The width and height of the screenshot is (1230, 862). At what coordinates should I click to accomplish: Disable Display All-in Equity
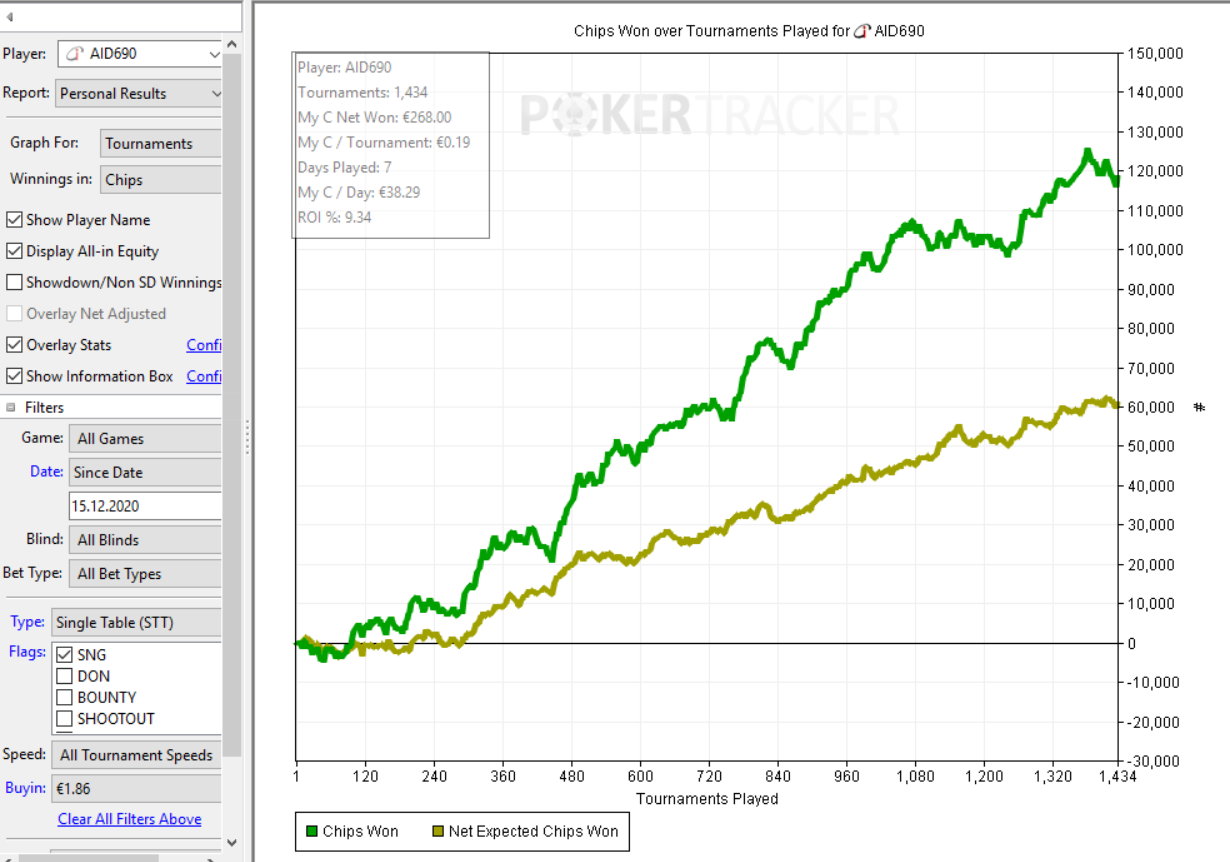point(15,251)
